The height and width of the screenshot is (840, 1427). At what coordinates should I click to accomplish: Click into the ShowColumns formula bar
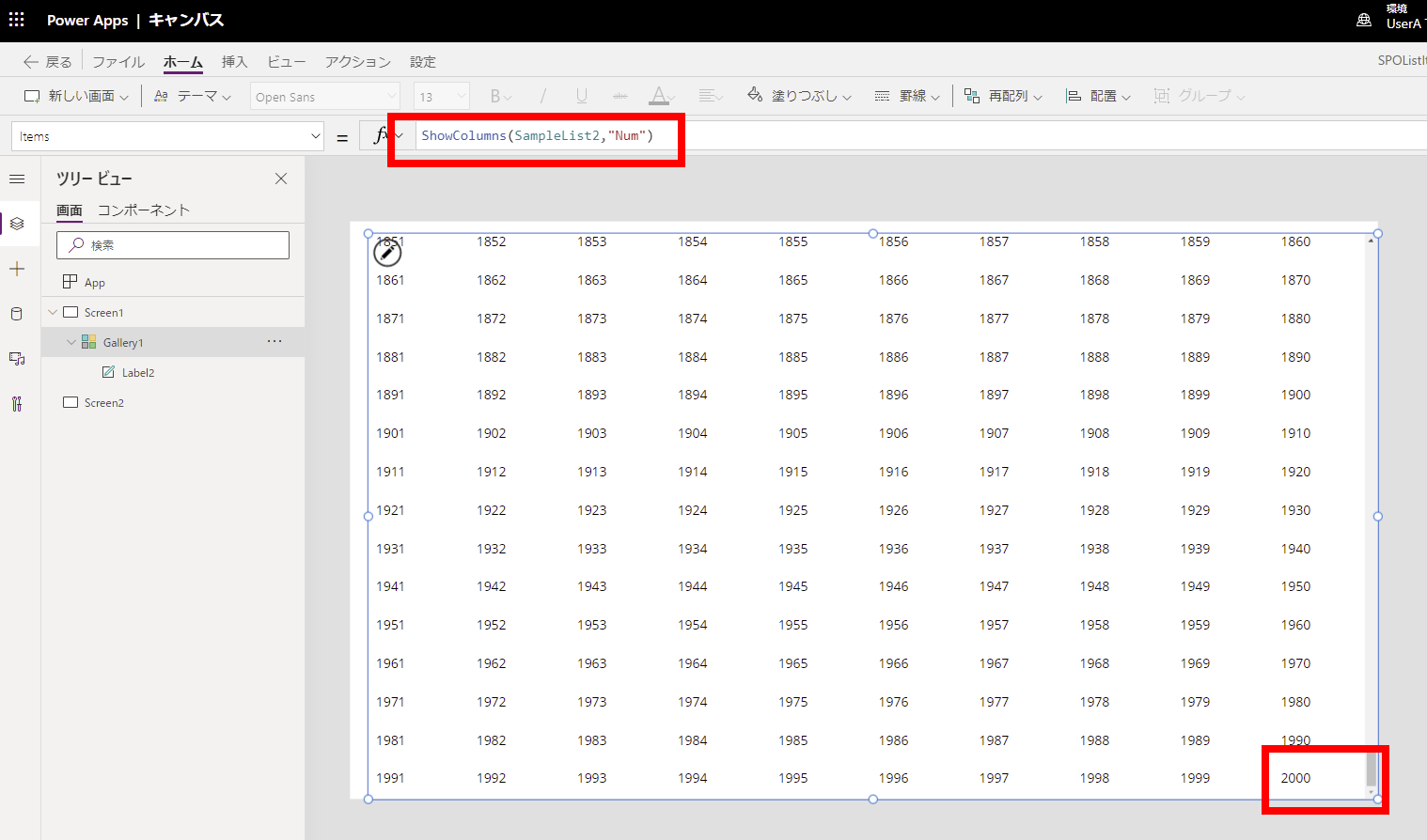point(919,135)
